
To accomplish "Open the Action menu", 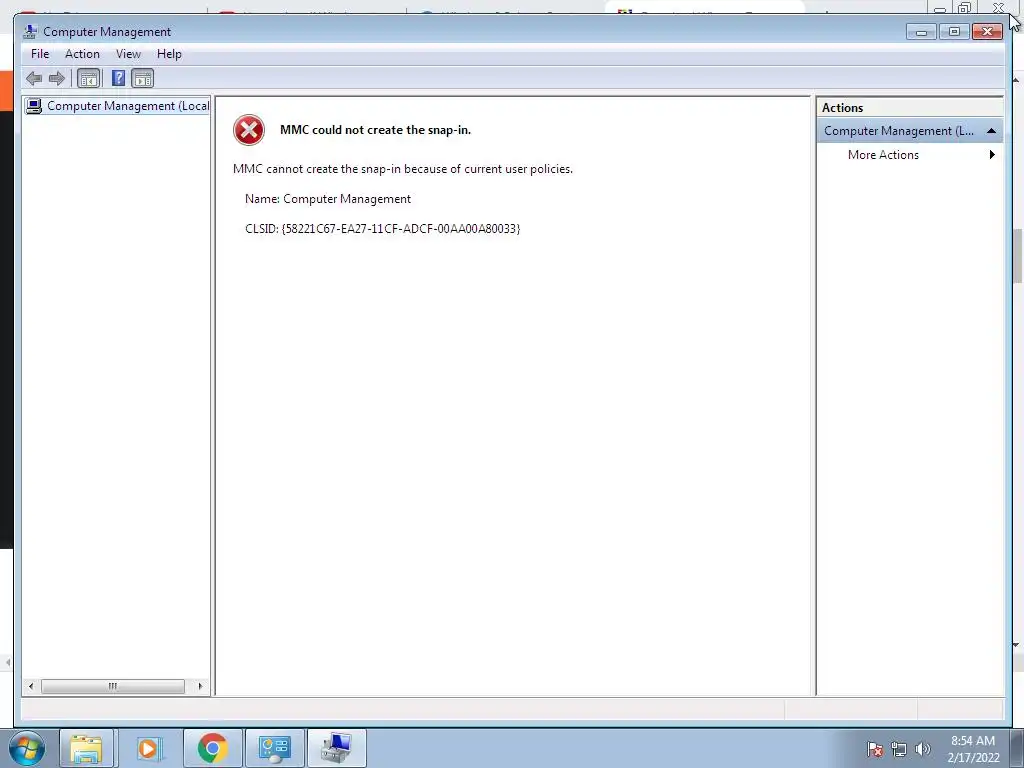I will 82,54.
